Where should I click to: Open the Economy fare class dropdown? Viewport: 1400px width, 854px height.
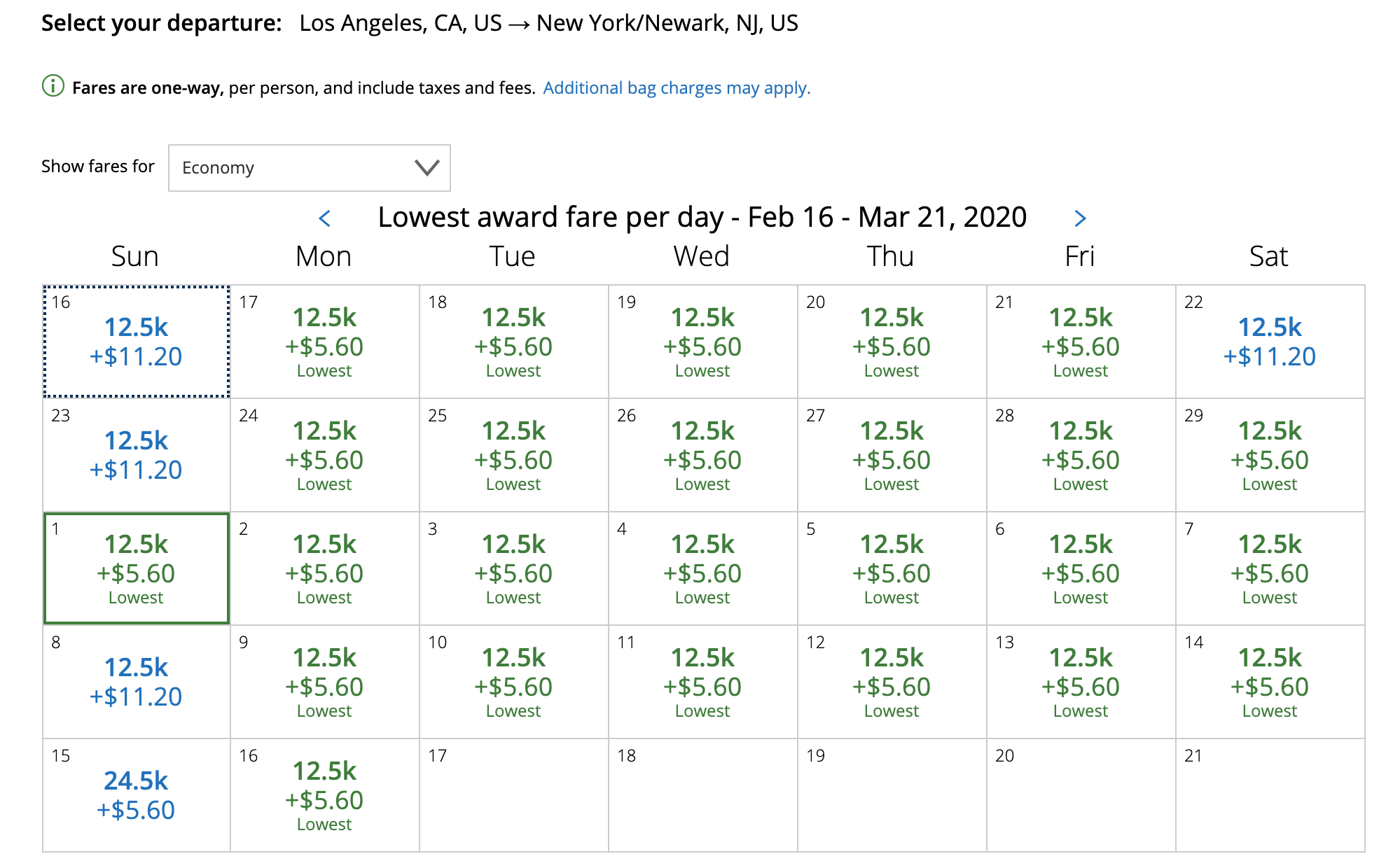click(309, 168)
